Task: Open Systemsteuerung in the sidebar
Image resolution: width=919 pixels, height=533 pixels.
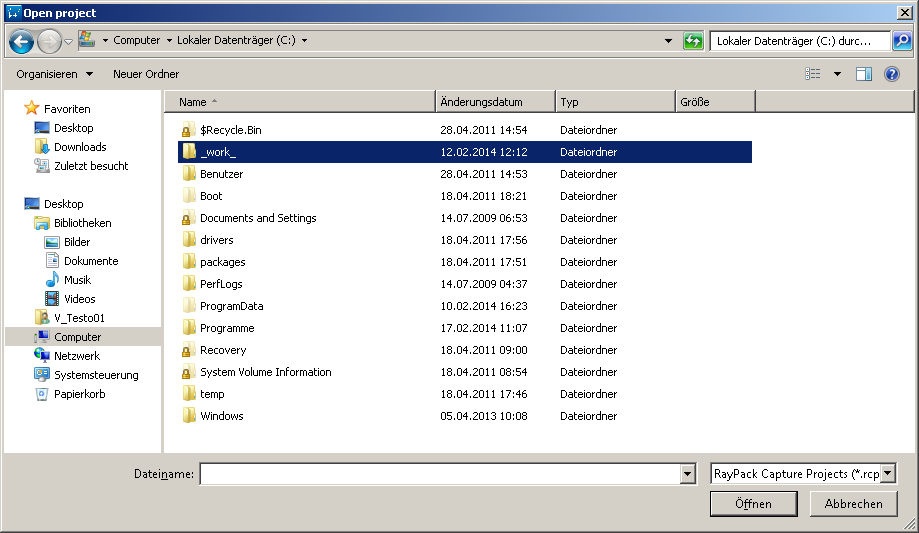Action: pyautogui.click(x=96, y=375)
